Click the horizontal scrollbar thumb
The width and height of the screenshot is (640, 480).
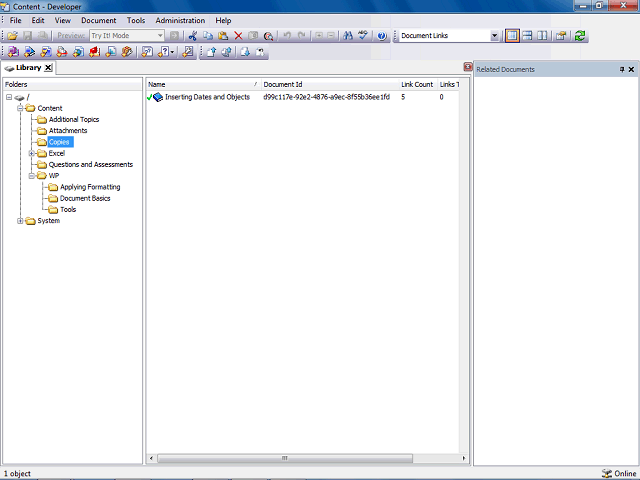click(x=285, y=458)
